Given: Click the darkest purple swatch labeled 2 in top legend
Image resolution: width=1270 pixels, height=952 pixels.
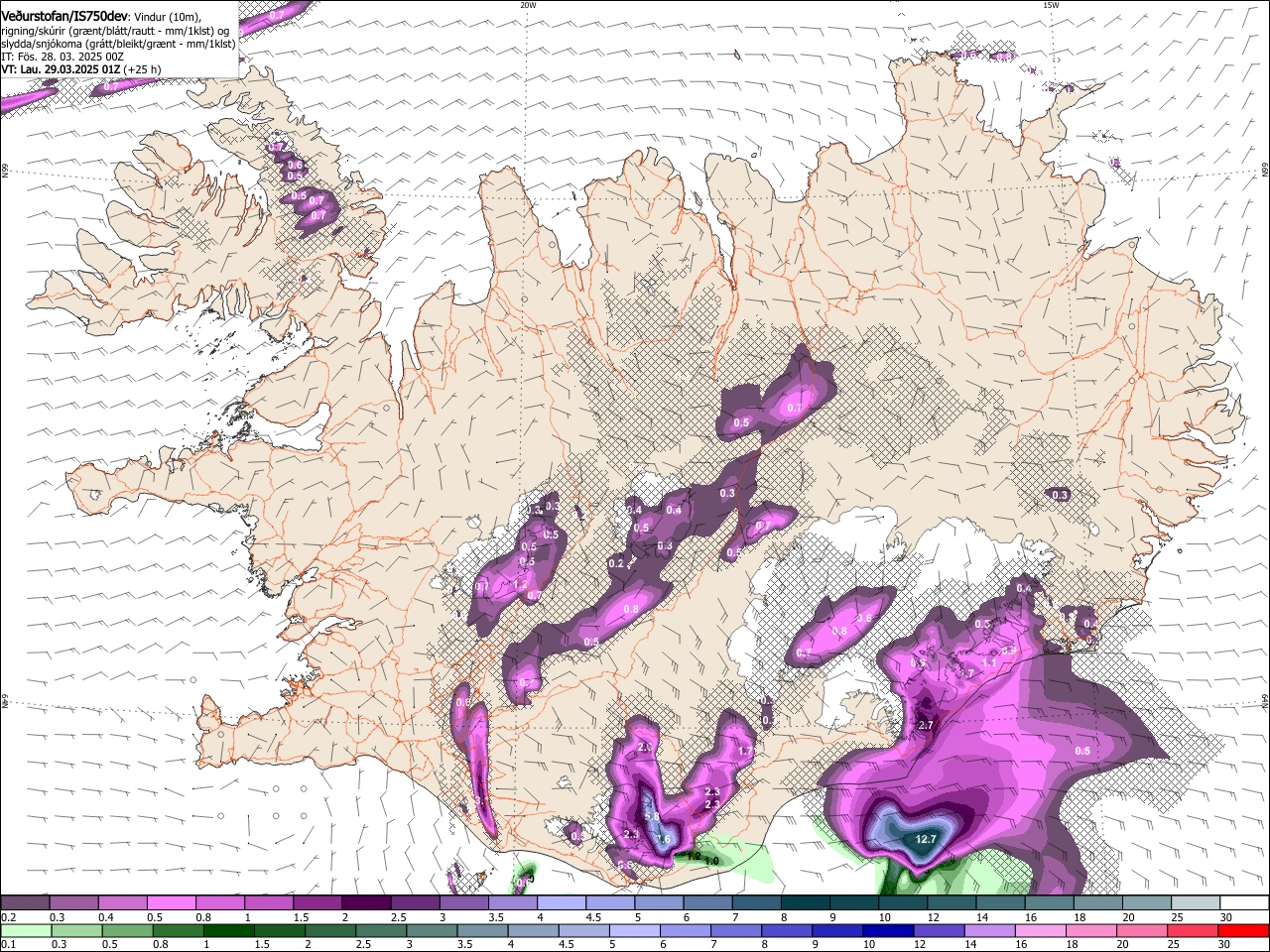Looking at the screenshot, I should coord(366,902).
